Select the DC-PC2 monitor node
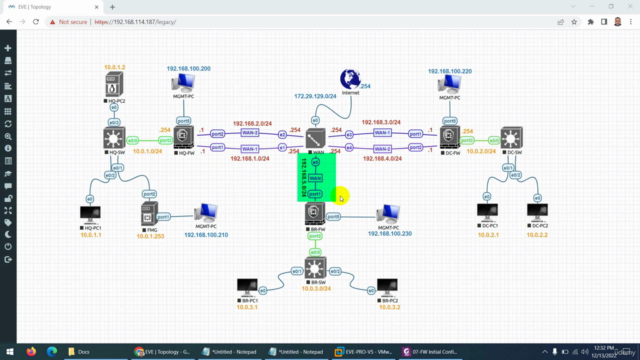640x360 pixels. coord(537,213)
